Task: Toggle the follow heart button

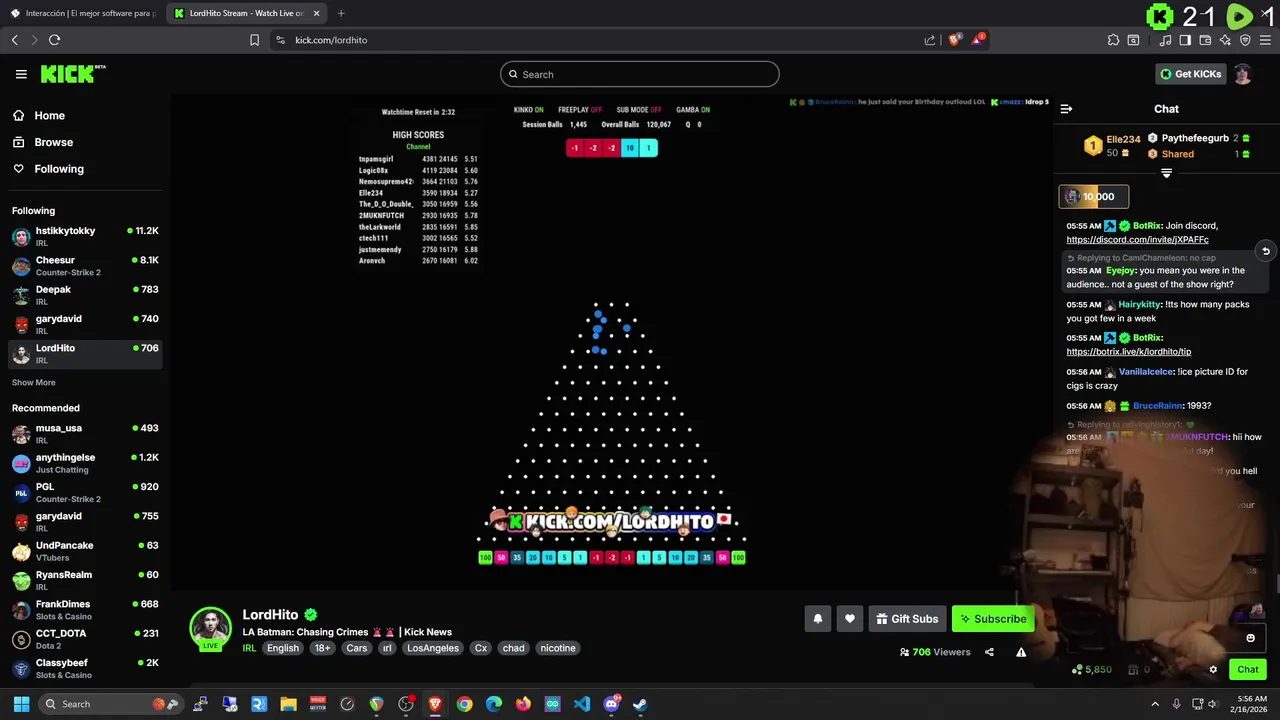Action: coord(849,619)
